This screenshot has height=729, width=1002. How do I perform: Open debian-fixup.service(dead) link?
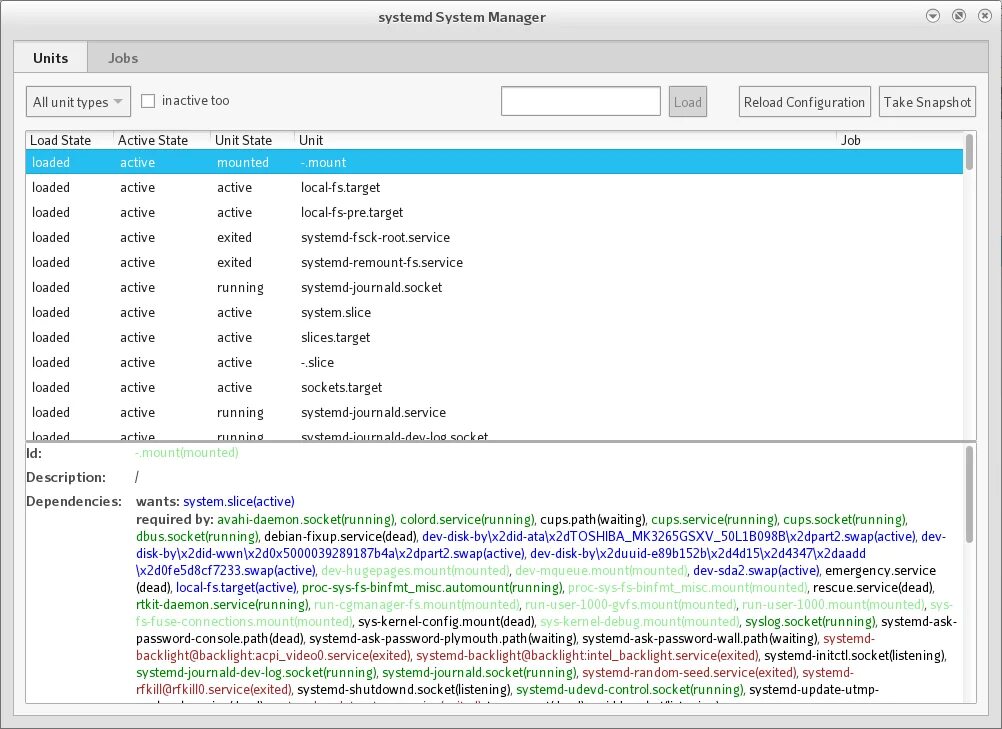341,537
